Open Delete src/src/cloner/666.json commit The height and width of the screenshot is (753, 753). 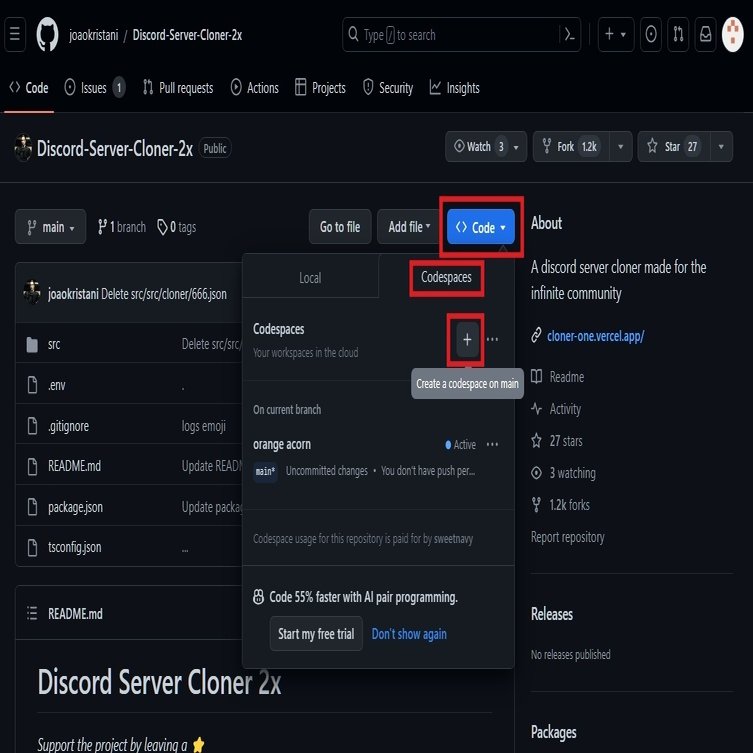[x=164, y=294]
